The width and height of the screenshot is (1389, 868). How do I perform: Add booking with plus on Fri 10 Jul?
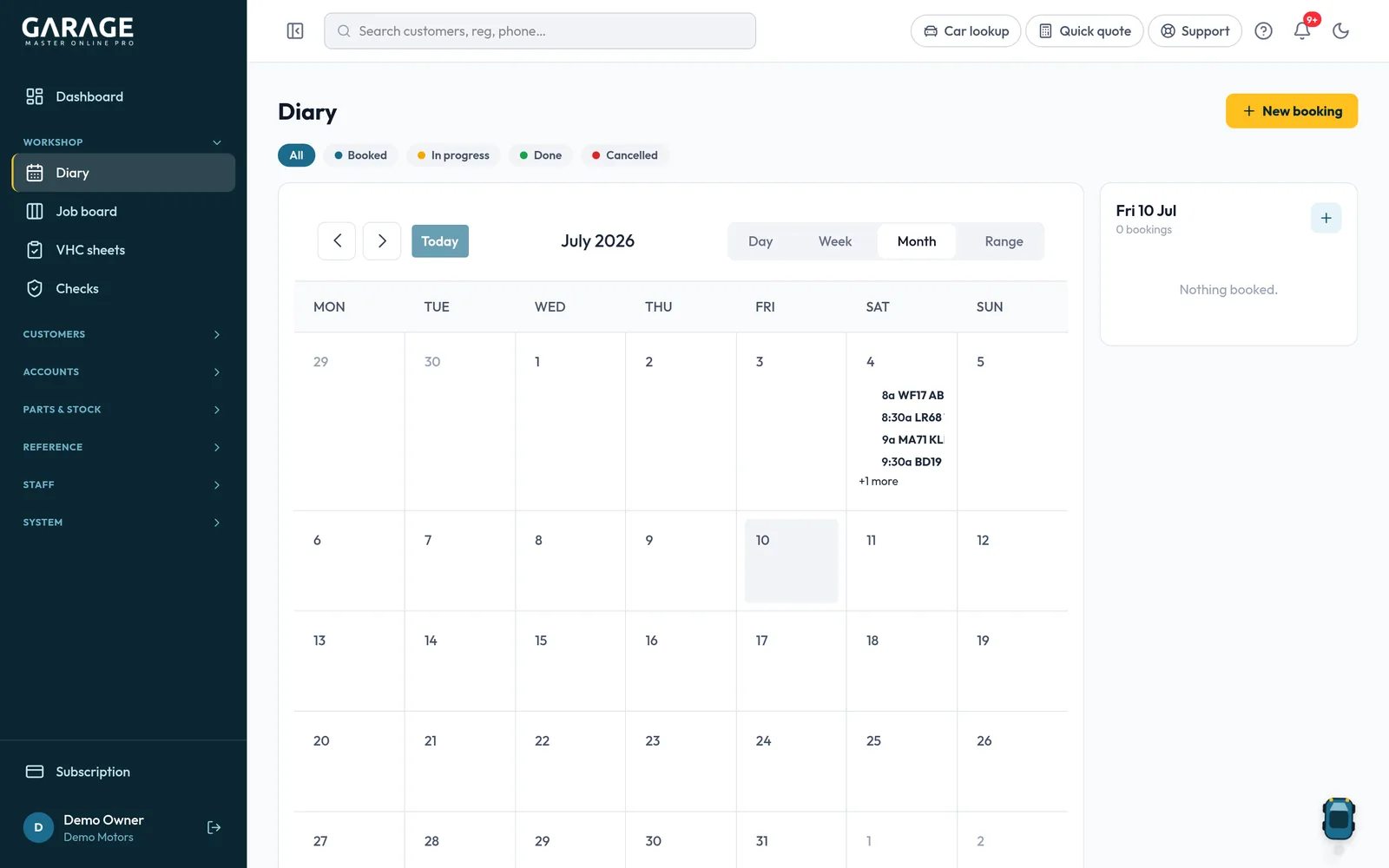coord(1326,218)
